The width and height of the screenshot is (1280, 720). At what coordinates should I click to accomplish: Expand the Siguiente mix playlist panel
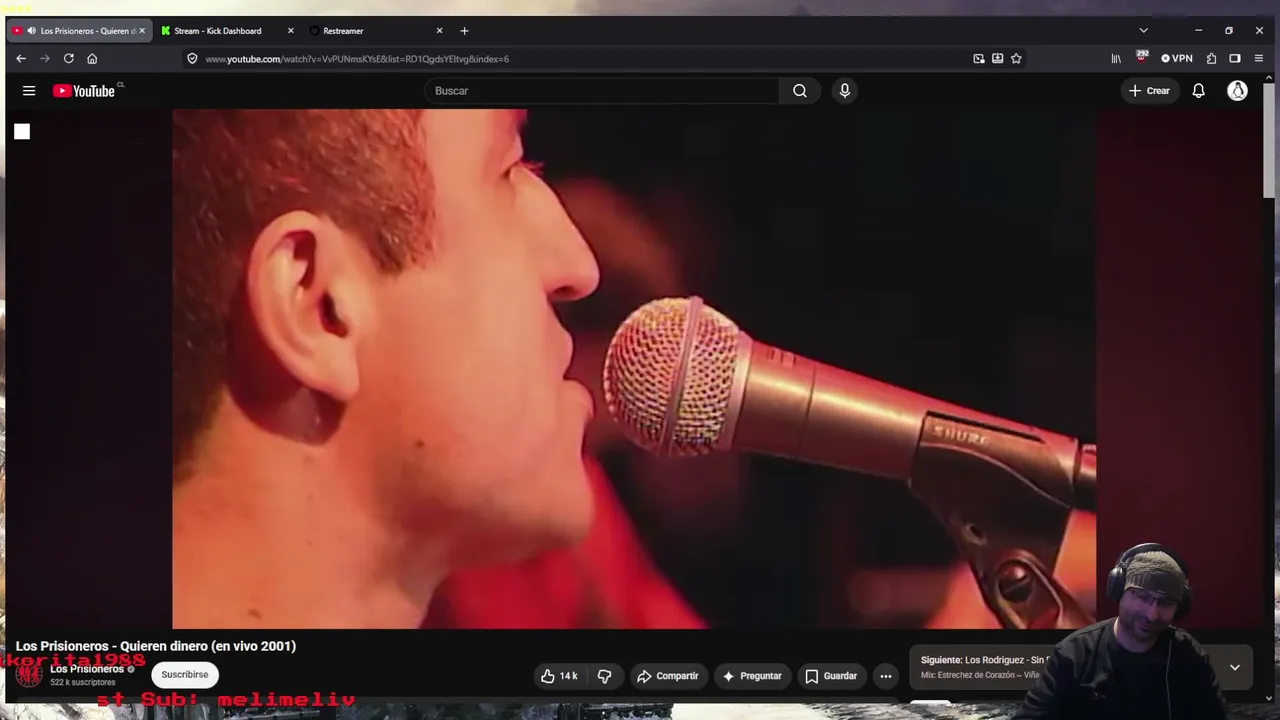coord(1235,667)
